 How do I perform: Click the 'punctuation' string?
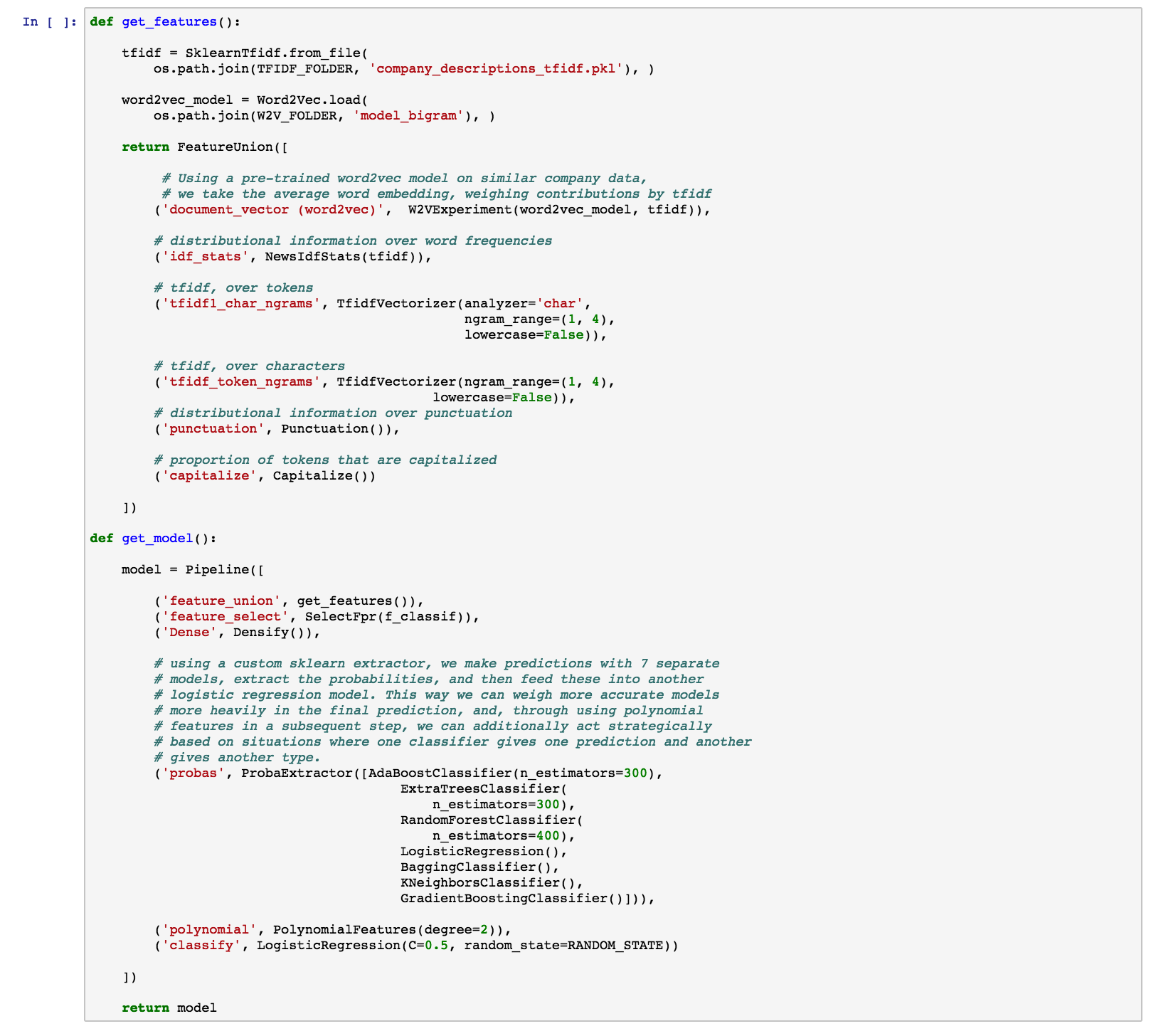point(213,428)
